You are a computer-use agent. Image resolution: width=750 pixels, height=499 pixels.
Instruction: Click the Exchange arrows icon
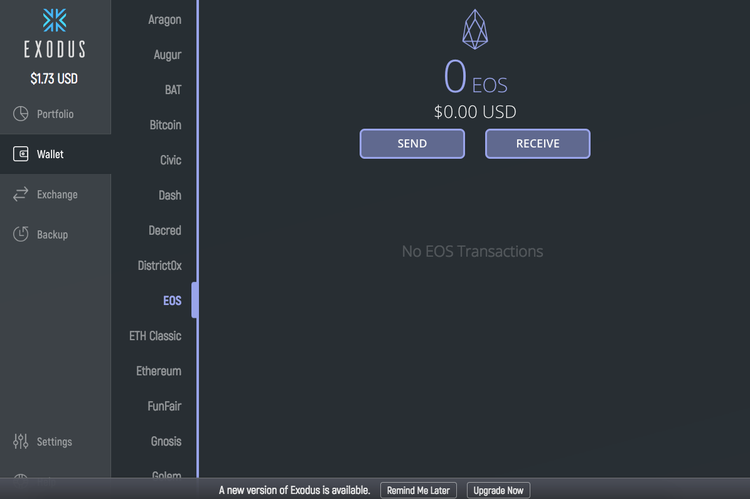click(20, 194)
